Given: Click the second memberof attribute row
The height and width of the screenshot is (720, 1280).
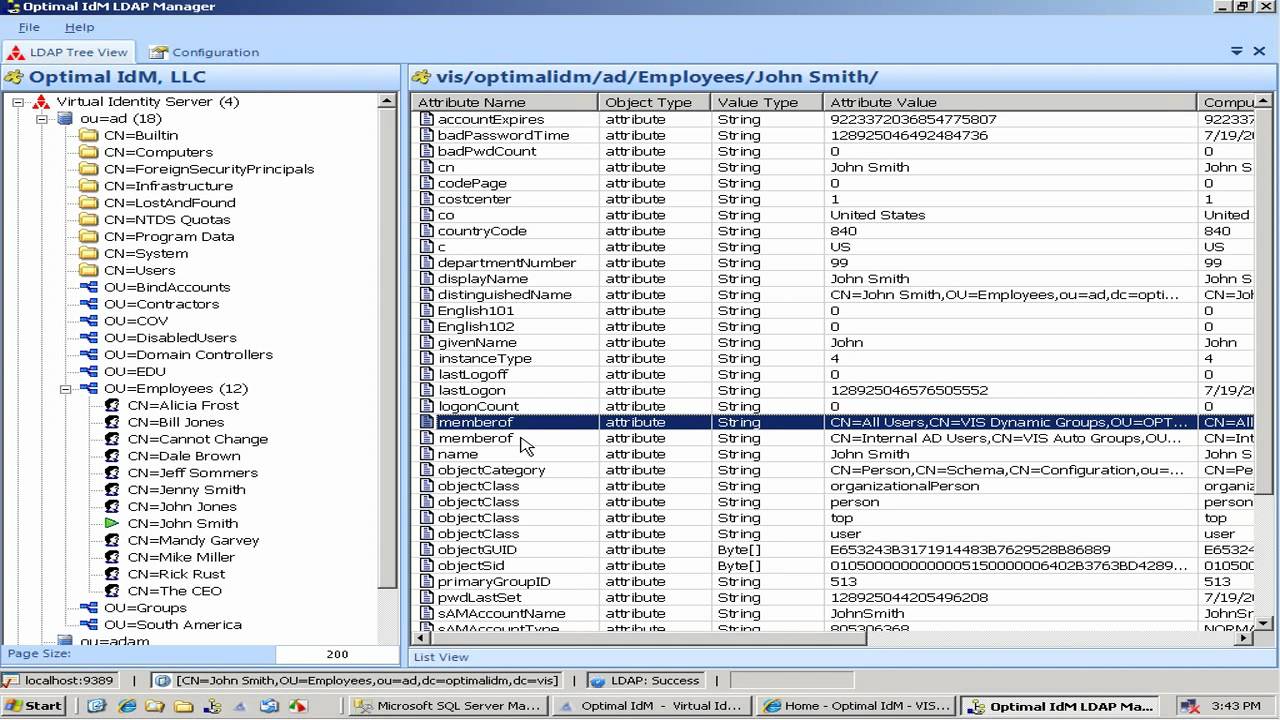Looking at the screenshot, I should [833, 439].
